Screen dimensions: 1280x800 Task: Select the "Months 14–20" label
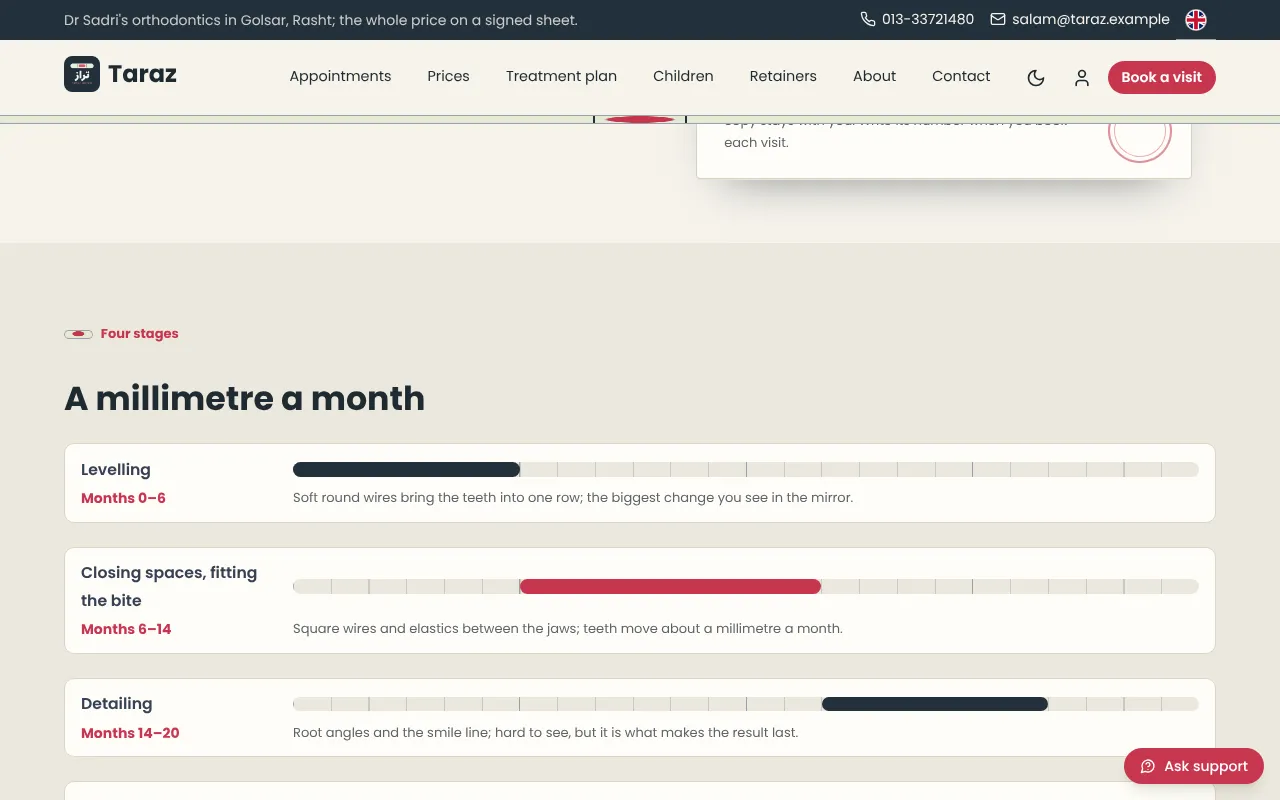coord(130,733)
